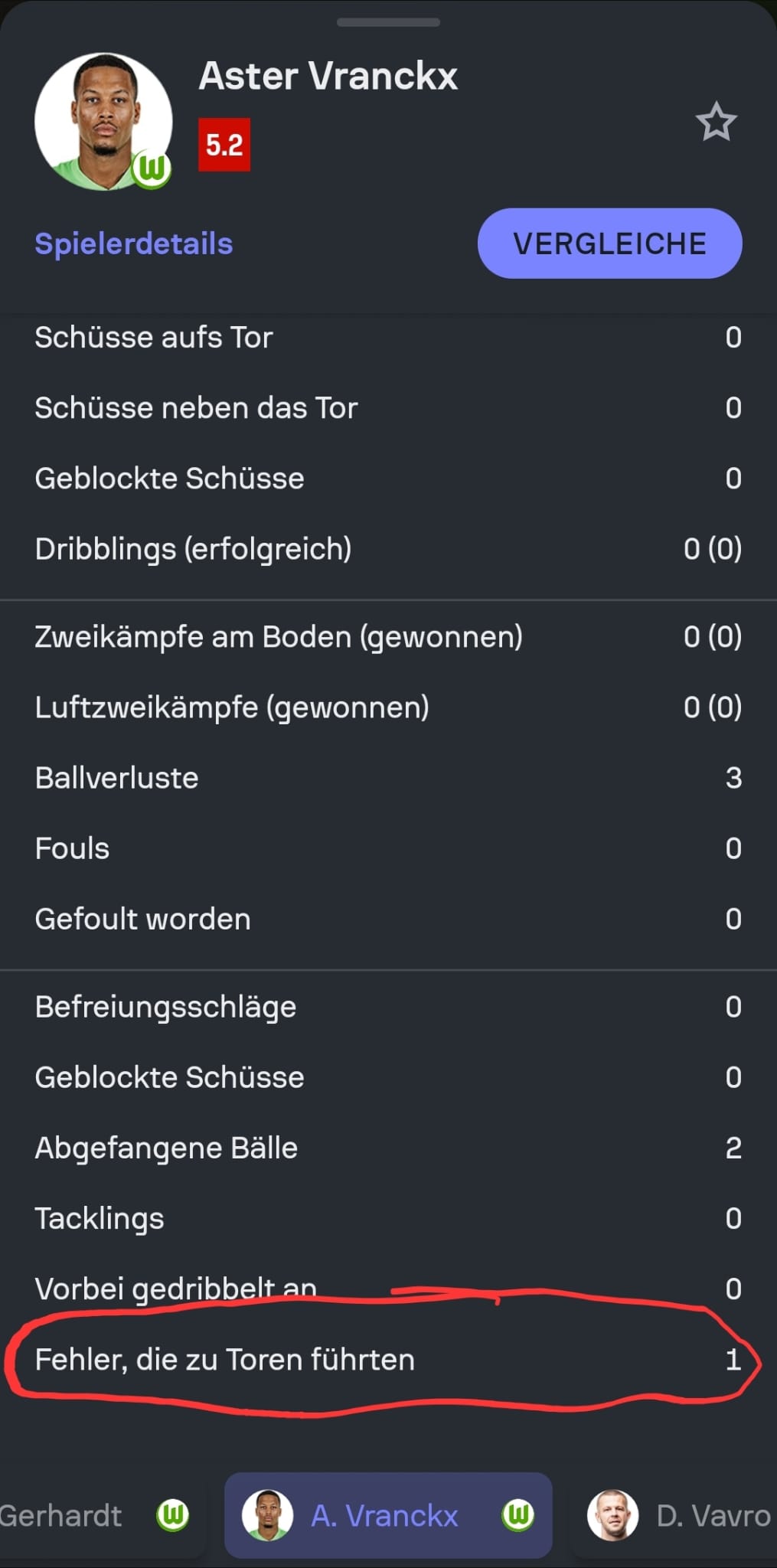The image size is (777, 1568).
Task: Tap the red 5.2 rating badge
Action: coord(224,145)
